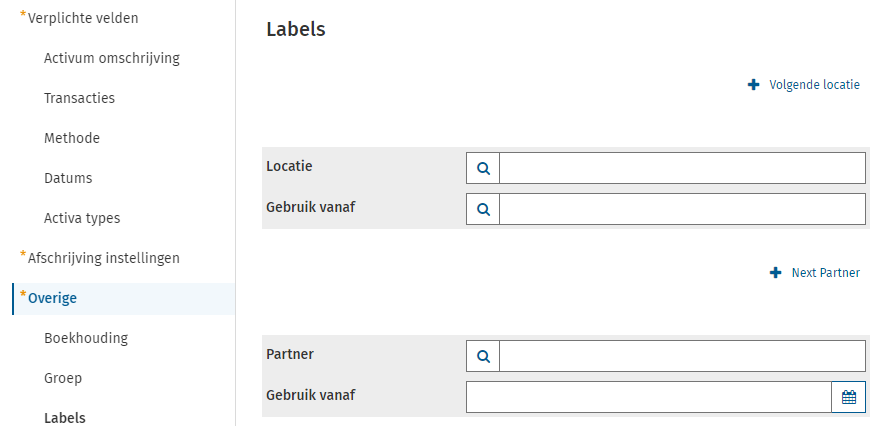Focus the Locatie text field
Image resolution: width=873 pixels, height=426 pixels.
coord(682,168)
